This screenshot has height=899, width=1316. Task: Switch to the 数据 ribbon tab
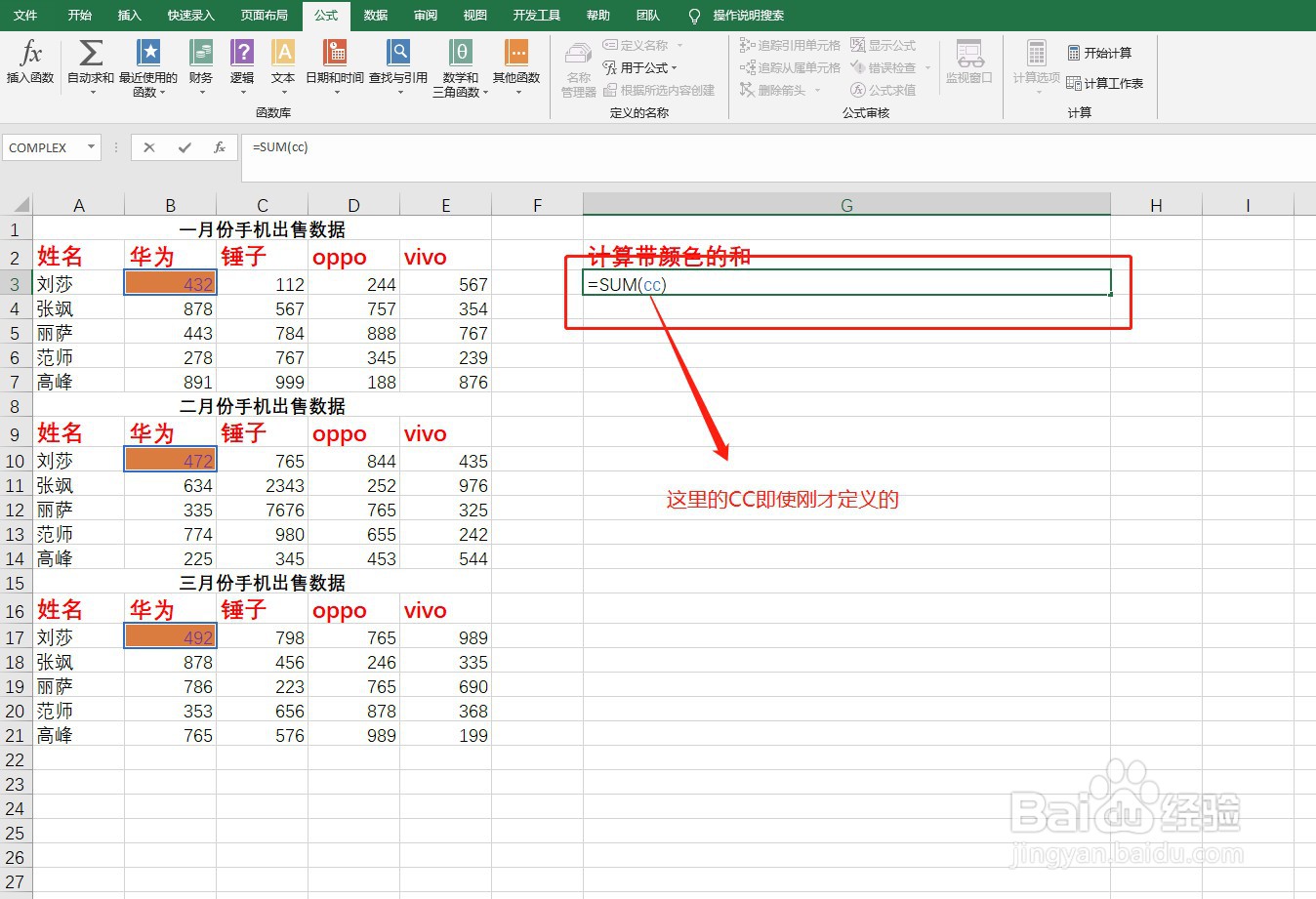(x=374, y=15)
